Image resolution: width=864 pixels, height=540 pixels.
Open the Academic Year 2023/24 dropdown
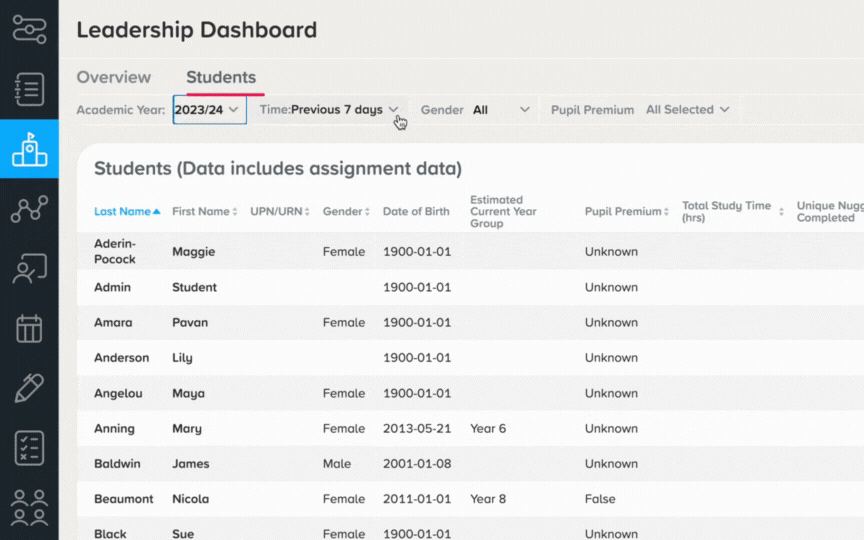(x=209, y=110)
